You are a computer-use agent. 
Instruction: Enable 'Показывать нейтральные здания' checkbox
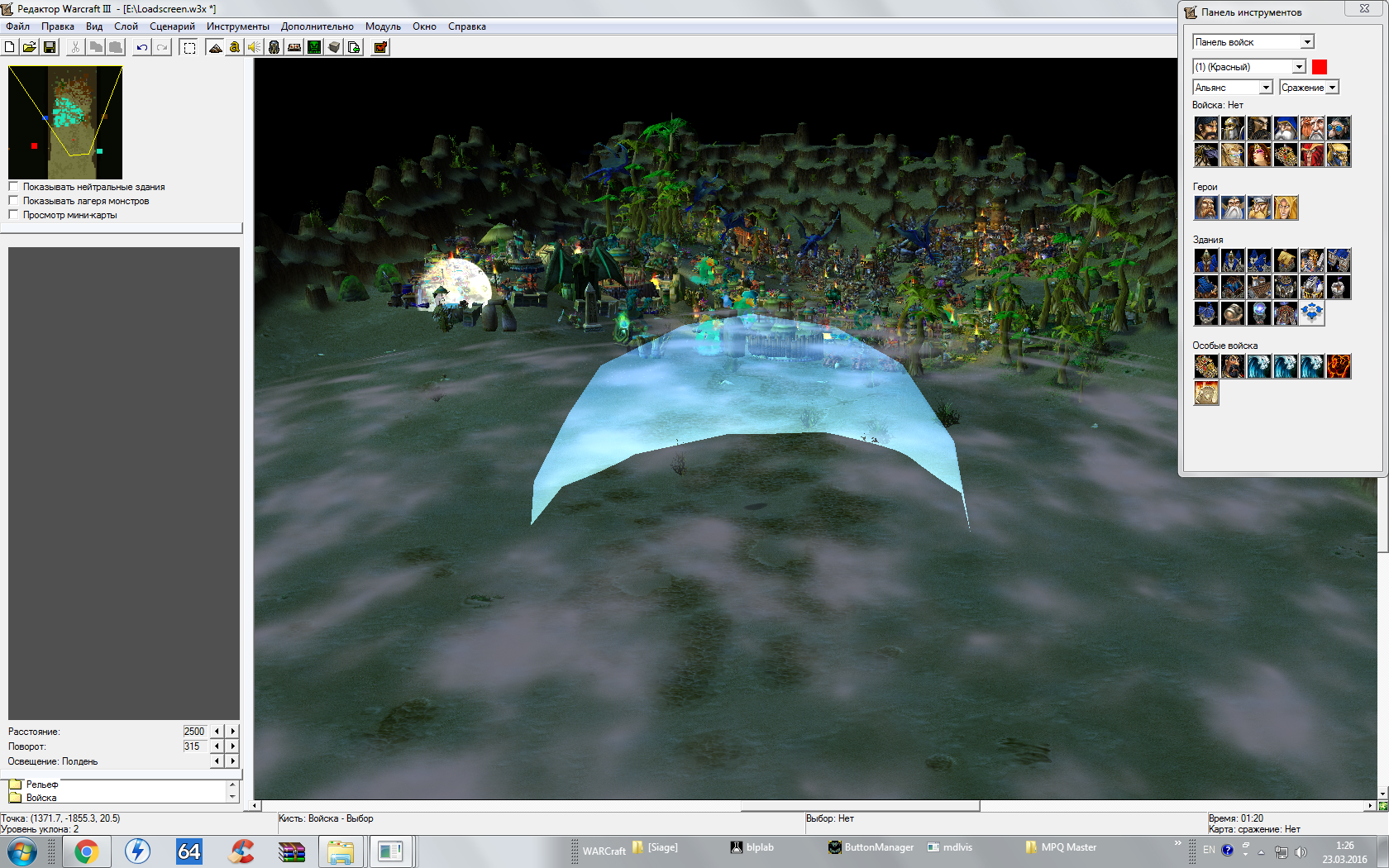[13, 187]
